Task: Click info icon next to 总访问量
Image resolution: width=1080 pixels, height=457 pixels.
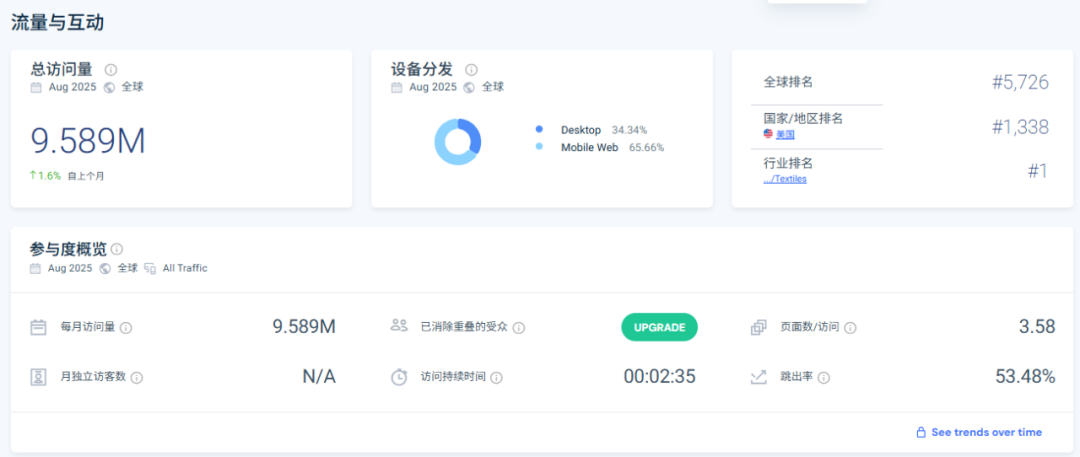Action: point(111,70)
